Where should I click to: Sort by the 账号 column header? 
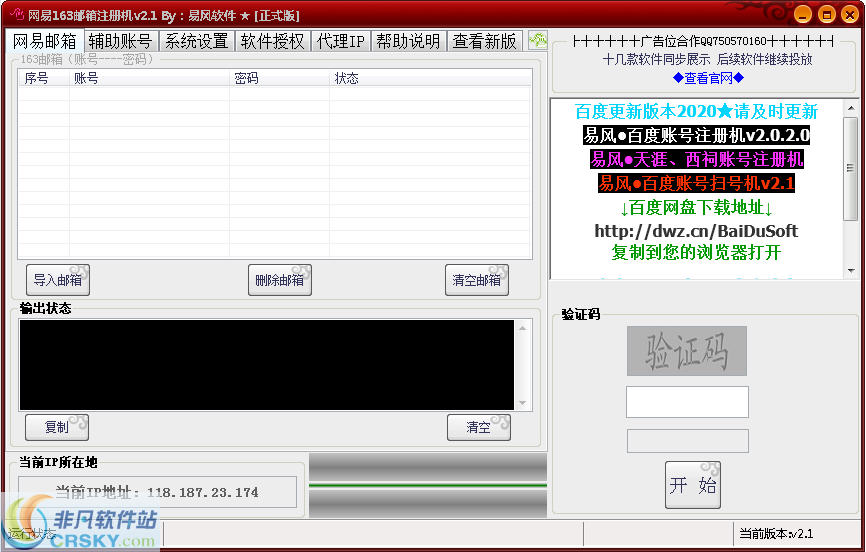click(149, 78)
